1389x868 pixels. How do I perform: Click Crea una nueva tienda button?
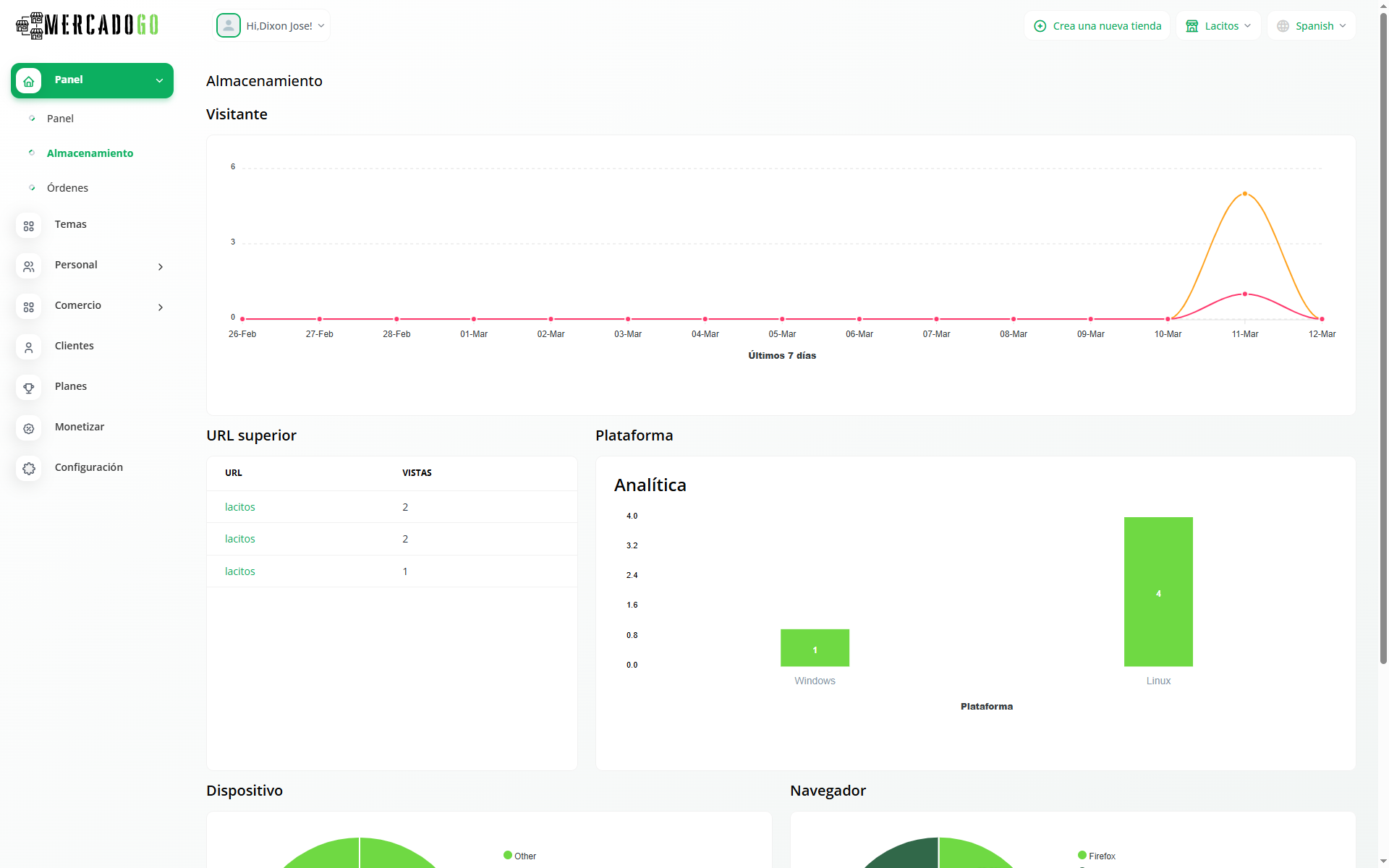click(1097, 26)
